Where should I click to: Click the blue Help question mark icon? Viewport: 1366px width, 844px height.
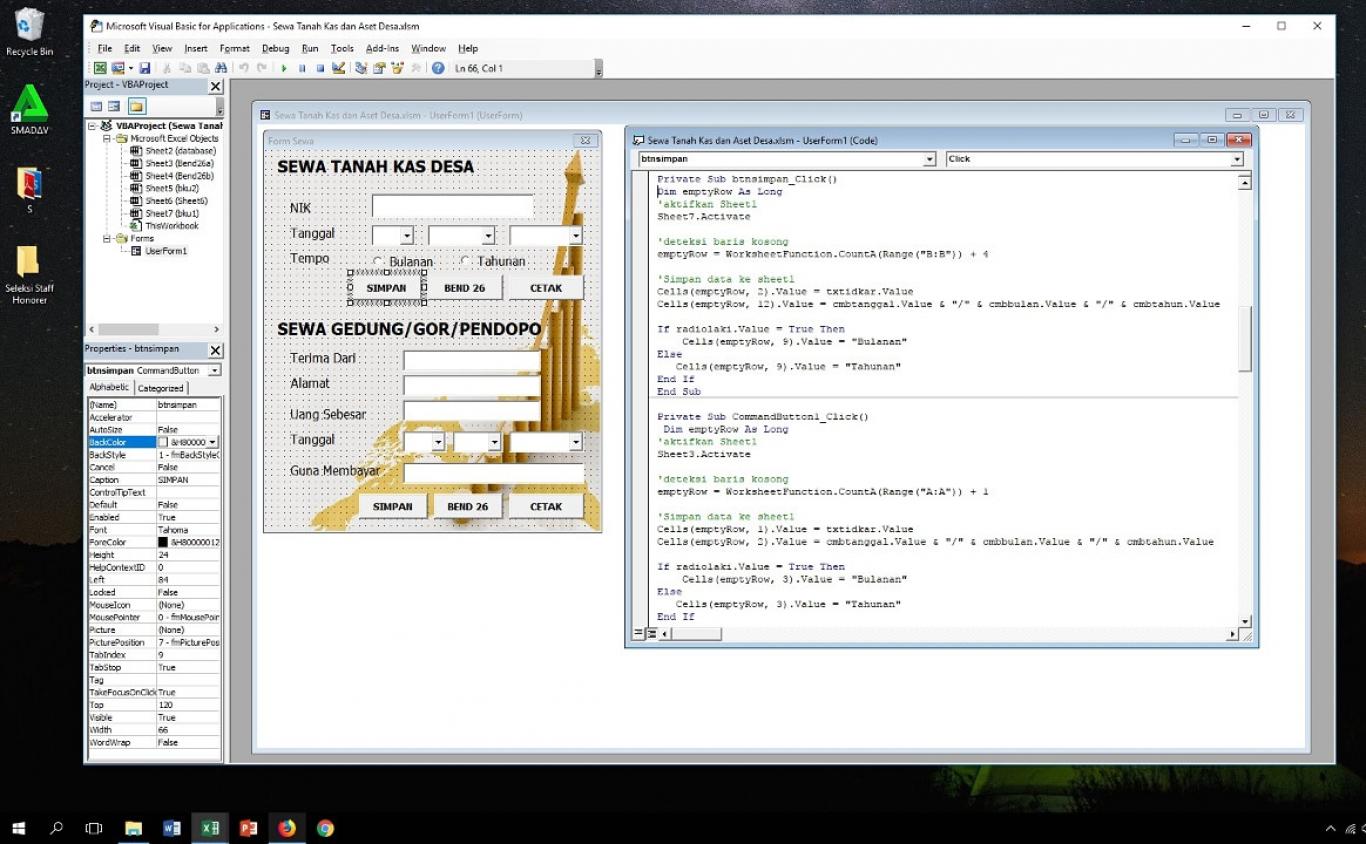(x=438, y=68)
